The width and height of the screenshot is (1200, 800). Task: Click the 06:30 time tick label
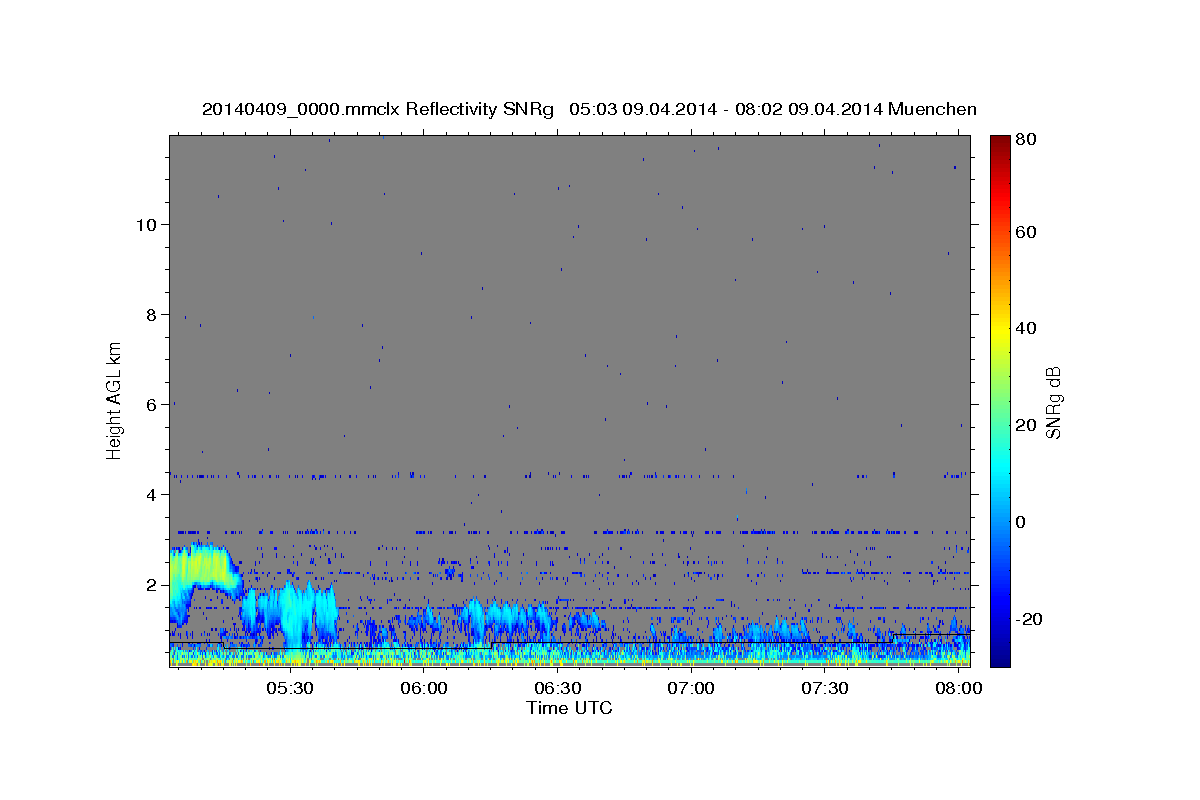pos(558,689)
